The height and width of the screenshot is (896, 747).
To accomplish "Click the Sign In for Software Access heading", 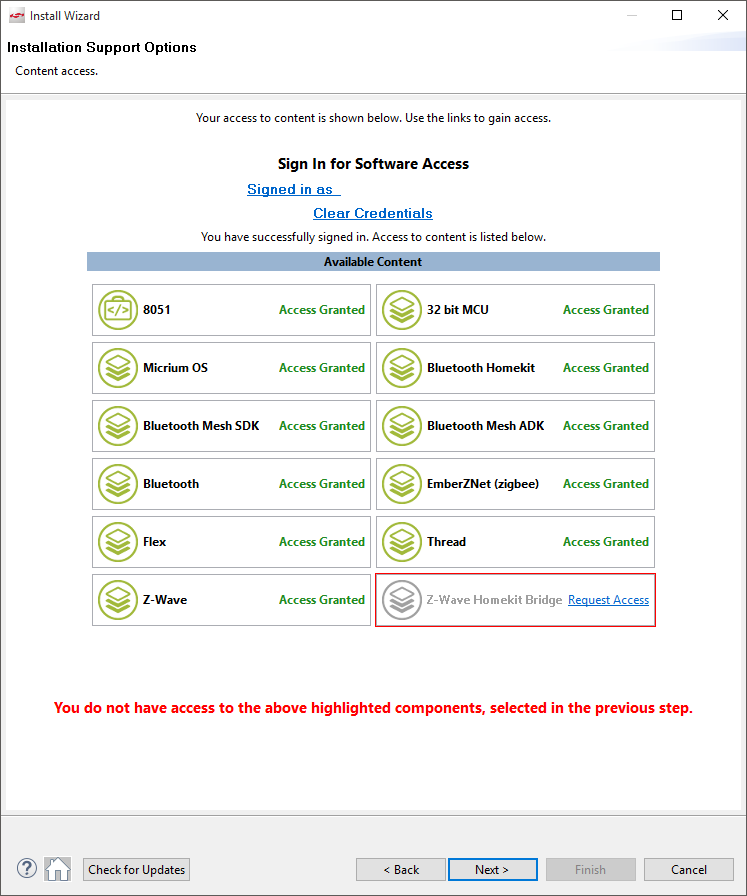I will click(x=373, y=164).
